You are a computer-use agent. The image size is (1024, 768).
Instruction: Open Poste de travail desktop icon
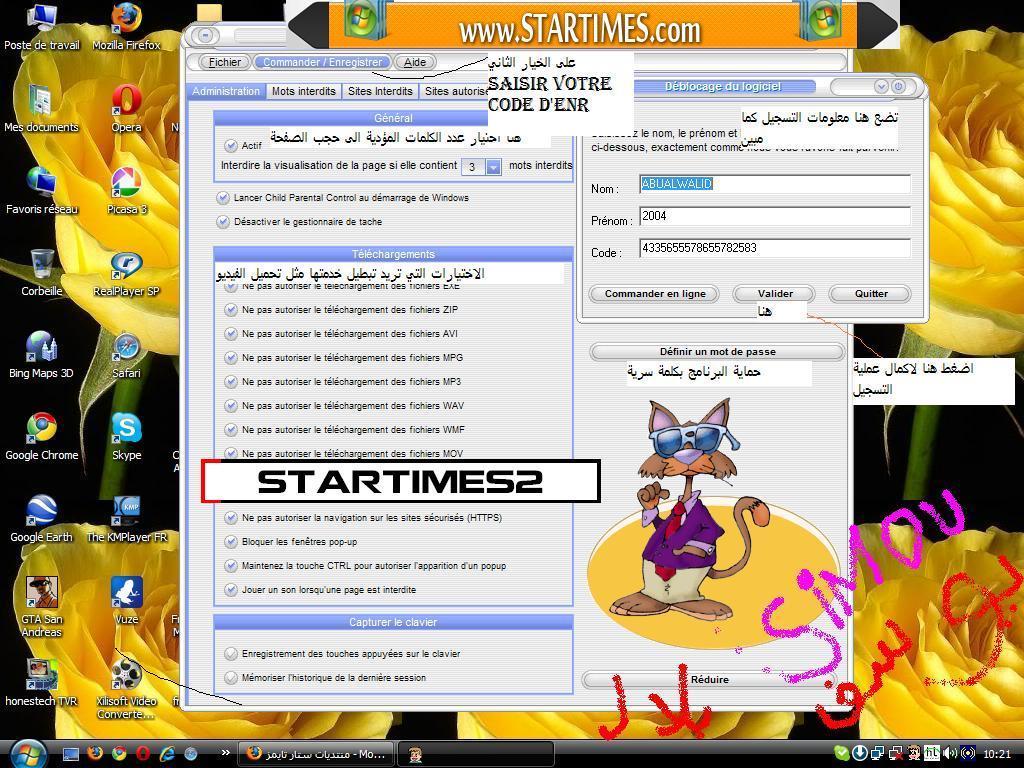click(x=41, y=26)
